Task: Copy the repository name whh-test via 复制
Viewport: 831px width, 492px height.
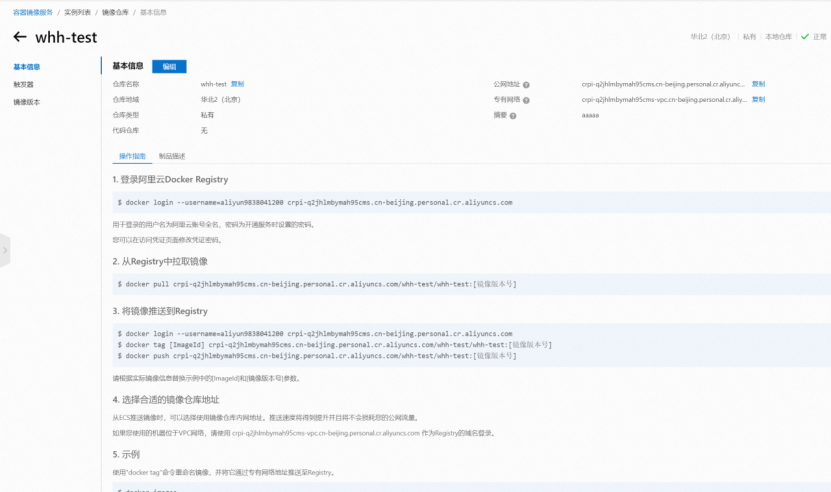Action: pos(237,84)
